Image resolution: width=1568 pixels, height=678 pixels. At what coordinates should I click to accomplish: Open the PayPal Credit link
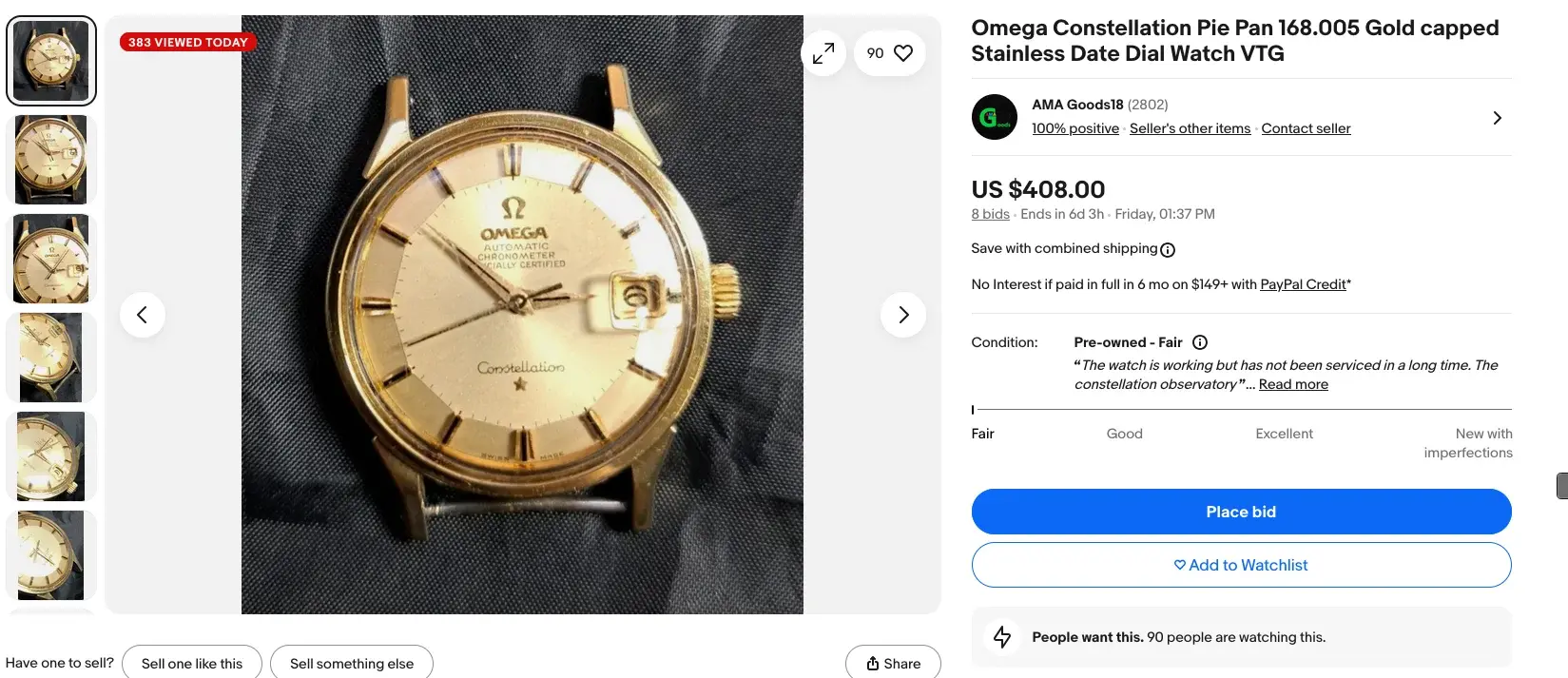(x=1303, y=284)
